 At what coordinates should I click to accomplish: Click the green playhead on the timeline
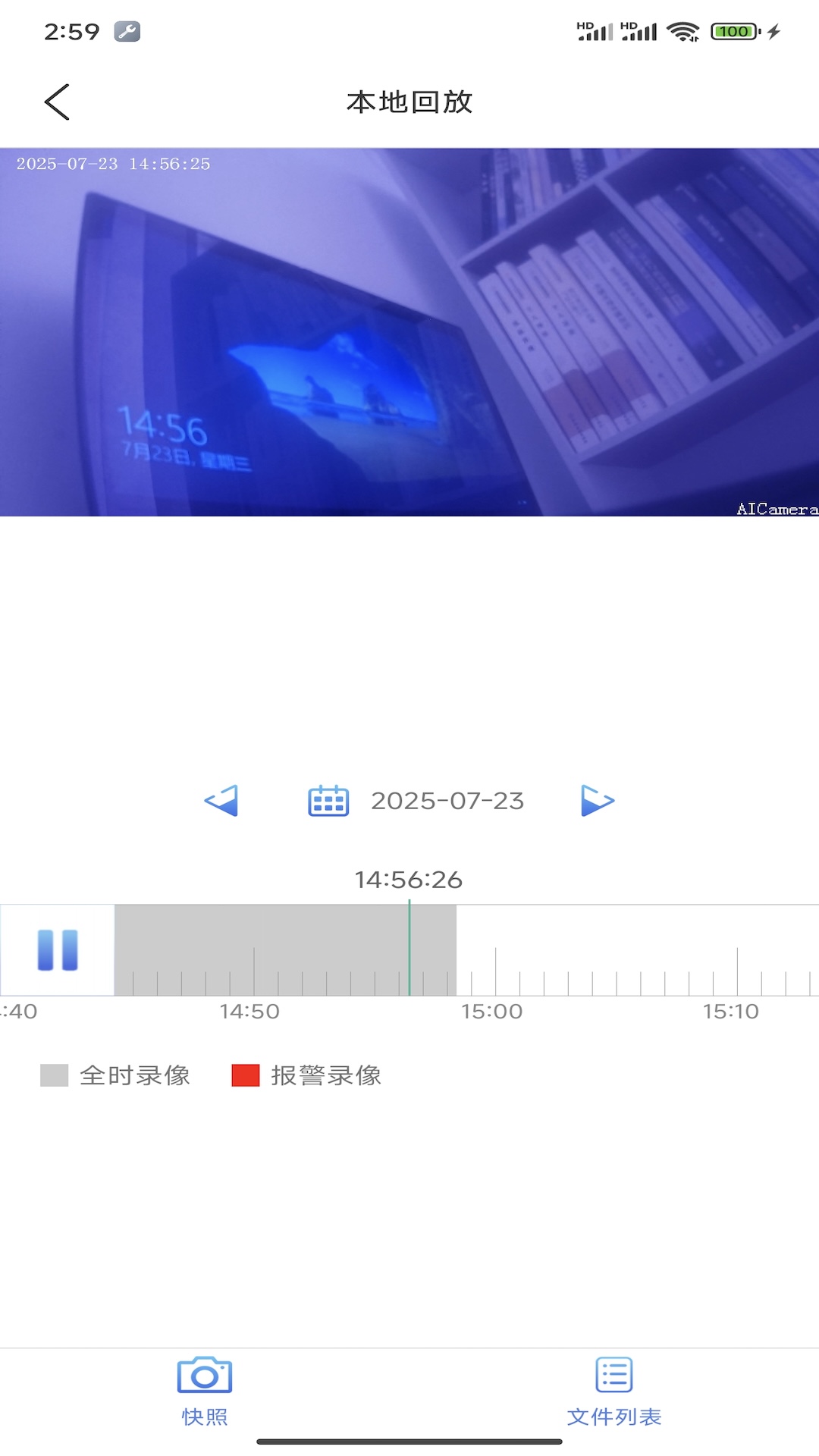409,948
